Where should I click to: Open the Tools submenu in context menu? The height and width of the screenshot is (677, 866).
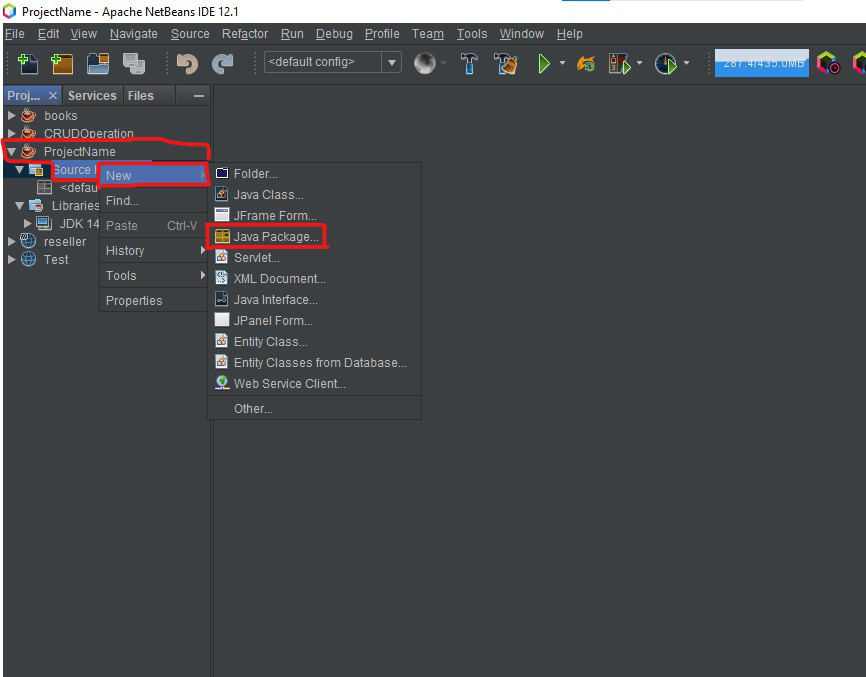click(x=154, y=276)
